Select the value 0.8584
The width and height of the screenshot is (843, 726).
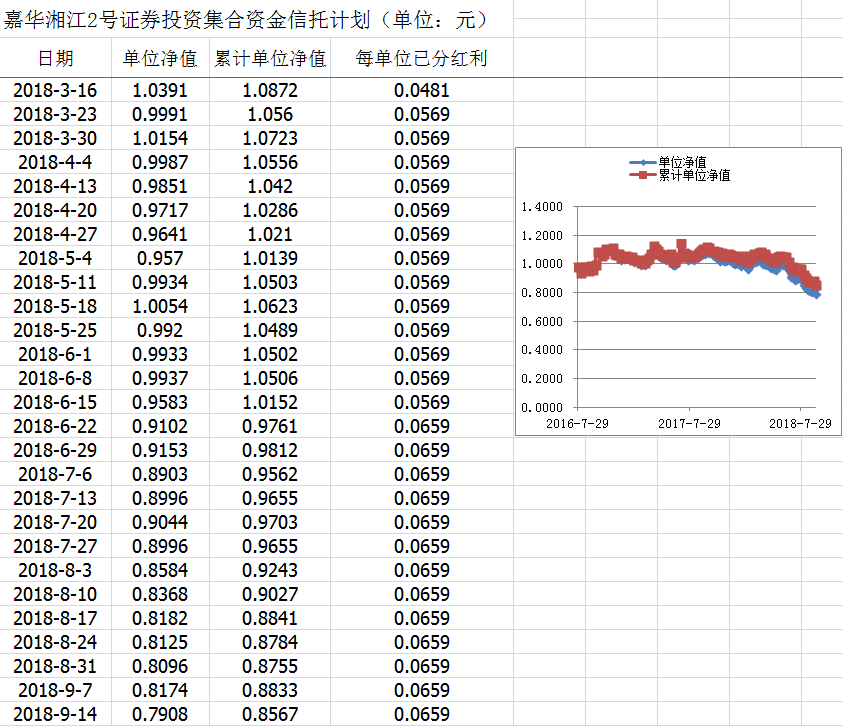(160, 571)
